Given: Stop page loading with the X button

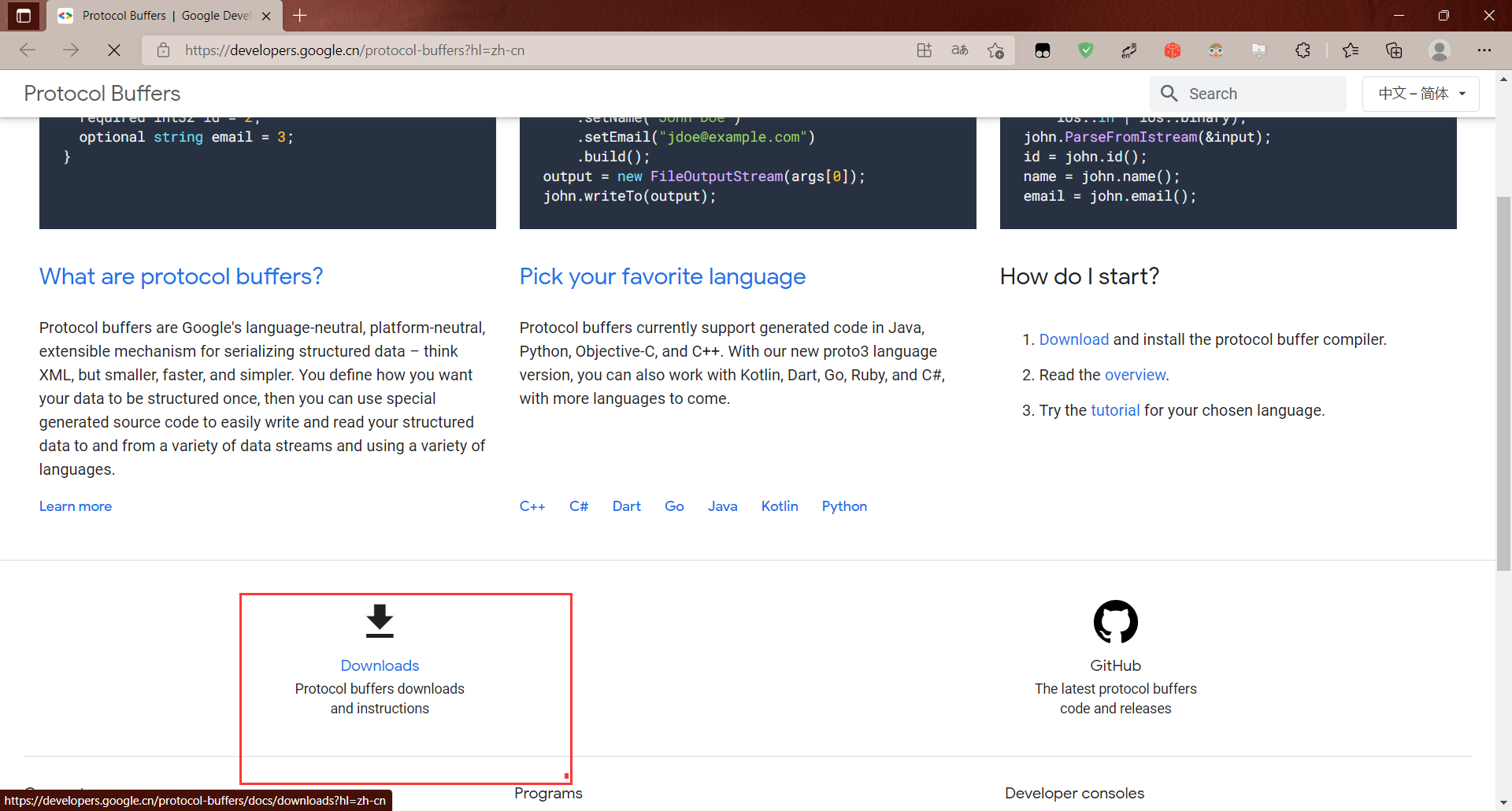Looking at the screenshot, I should point(114,50).
